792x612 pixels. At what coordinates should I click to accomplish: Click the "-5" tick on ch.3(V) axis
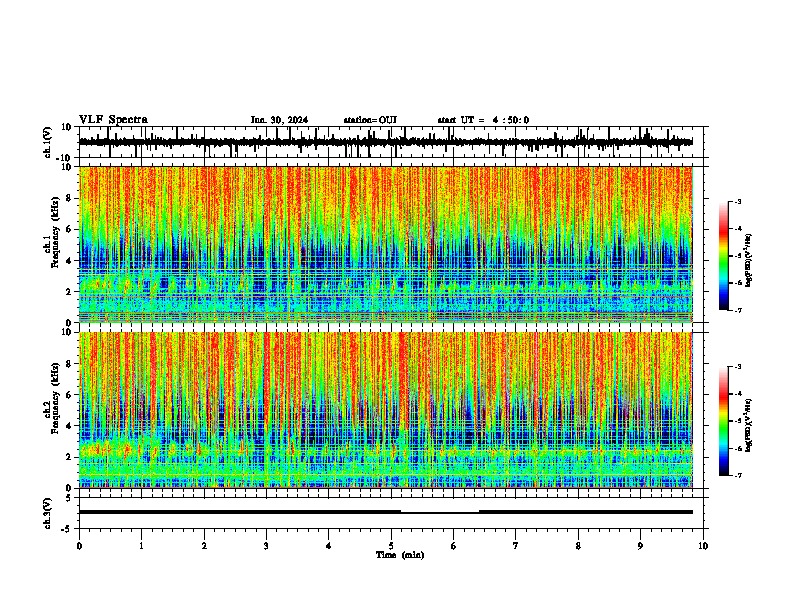point(67,529)
